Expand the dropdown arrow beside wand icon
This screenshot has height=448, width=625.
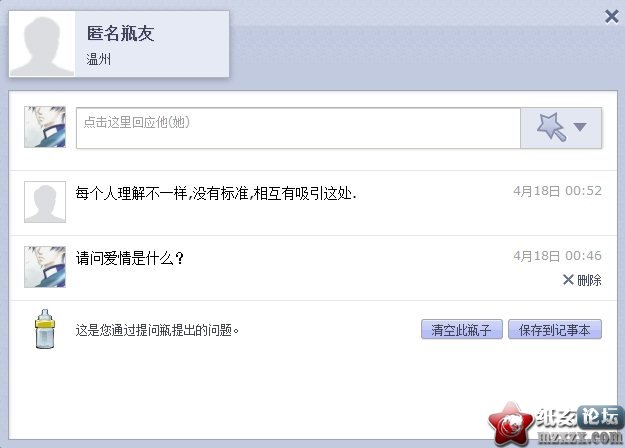tap(580, 127)
